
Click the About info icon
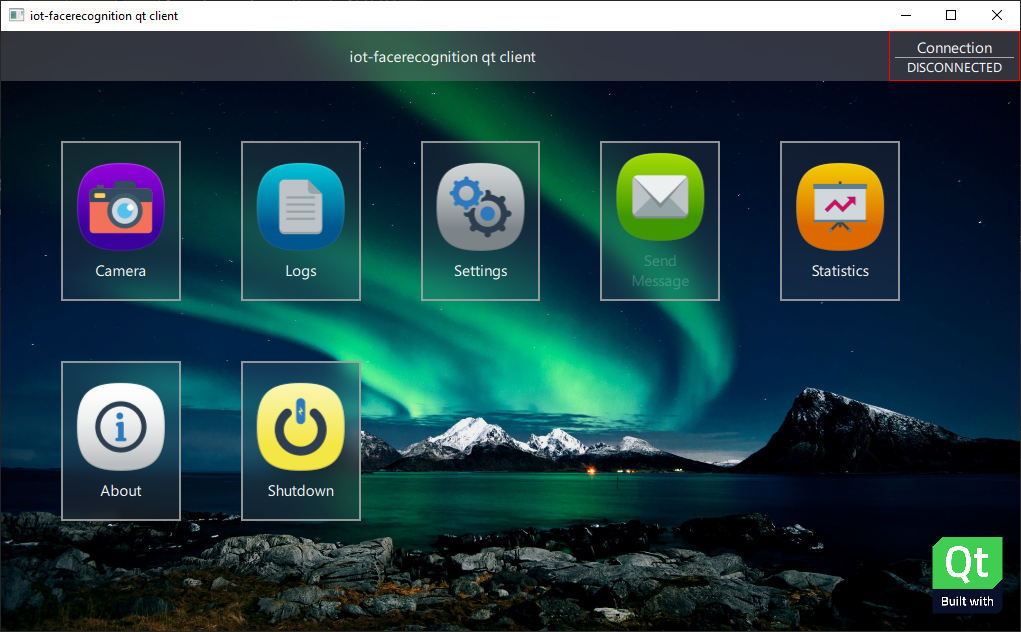(121, 427)
